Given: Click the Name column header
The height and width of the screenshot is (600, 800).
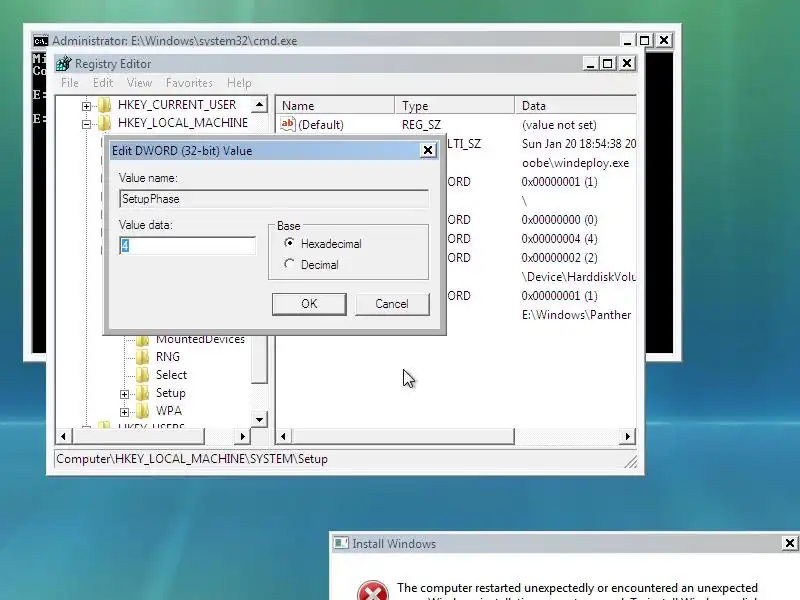Looking at the screenshot, I should 336,106.
